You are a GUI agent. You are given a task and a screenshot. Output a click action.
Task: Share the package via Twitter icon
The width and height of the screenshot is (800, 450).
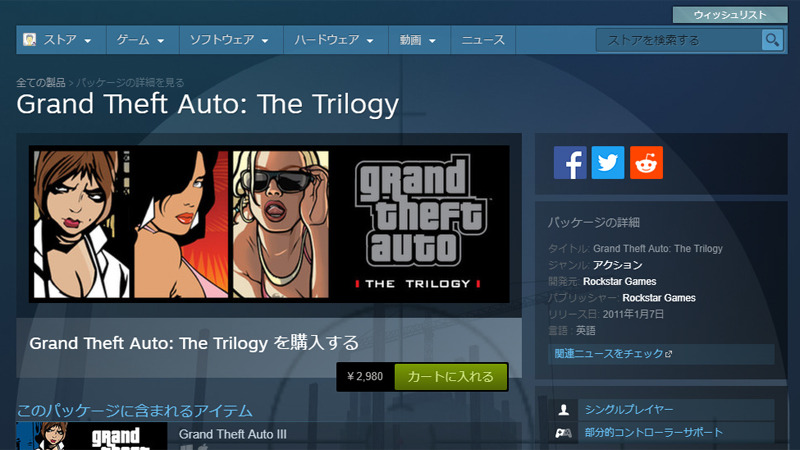[608, 163]
